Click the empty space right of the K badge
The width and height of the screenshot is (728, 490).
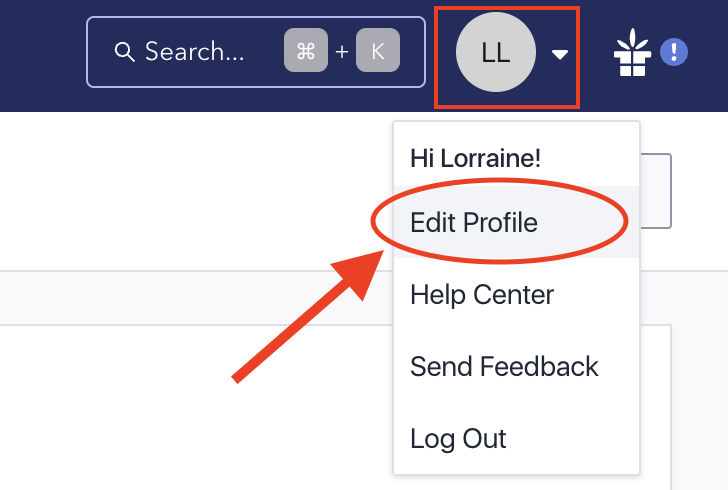point(412,52)
